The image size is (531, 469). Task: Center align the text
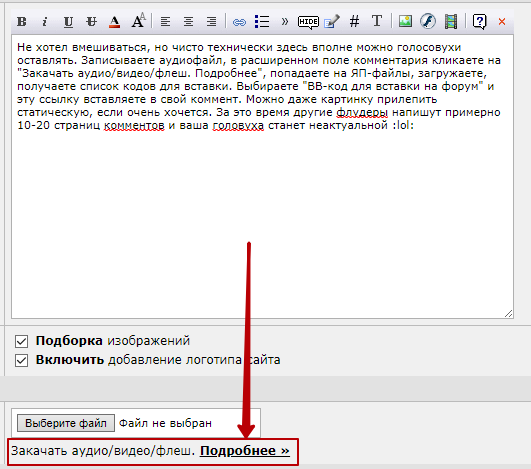click(x=188, y=22)
